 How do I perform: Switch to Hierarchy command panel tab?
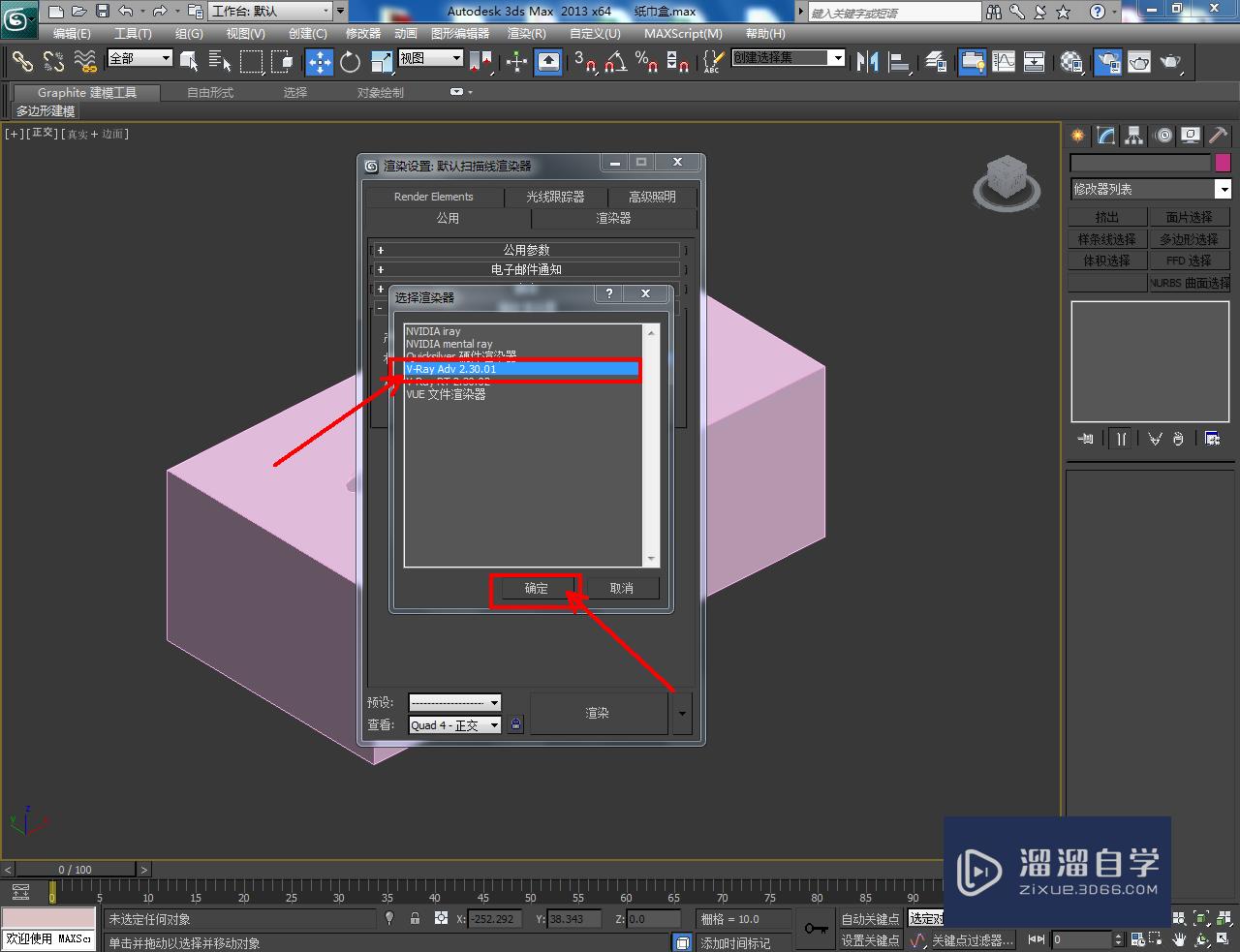tap(1134, 137)
